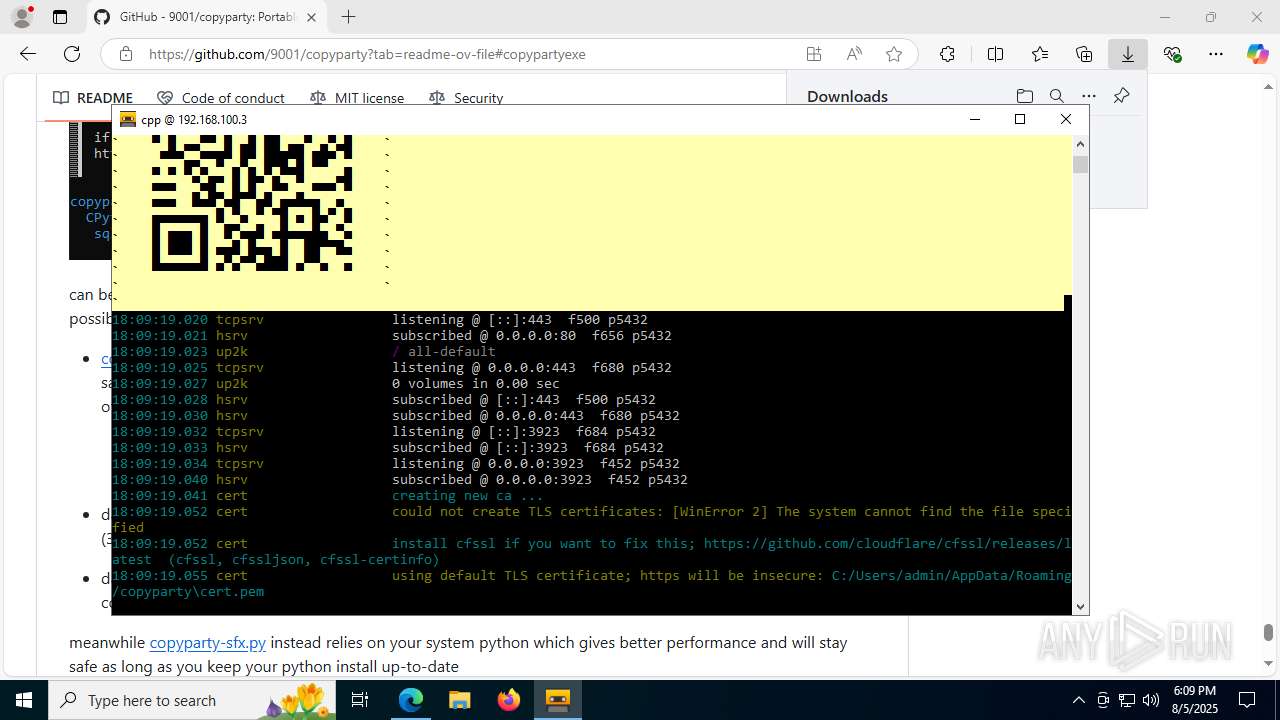This screenshot has height=720, width=1280.
Task: Select the README tab
Action: (93, 98)
